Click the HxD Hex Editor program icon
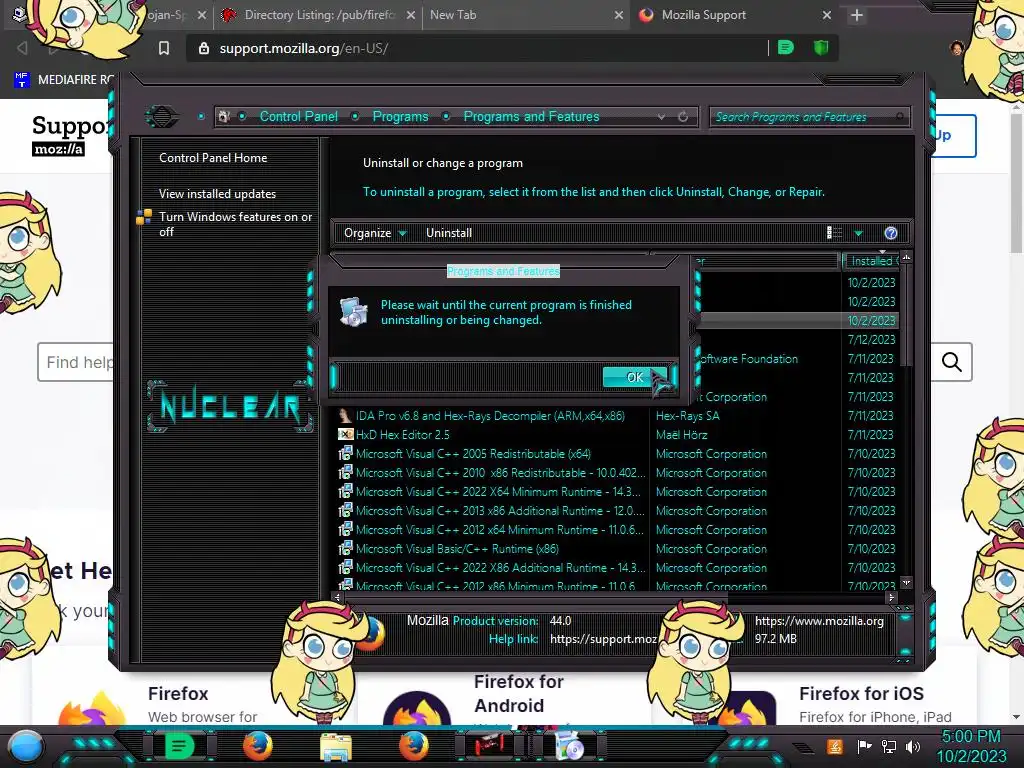Viewport: 1024px width, 768px height. 345,434
